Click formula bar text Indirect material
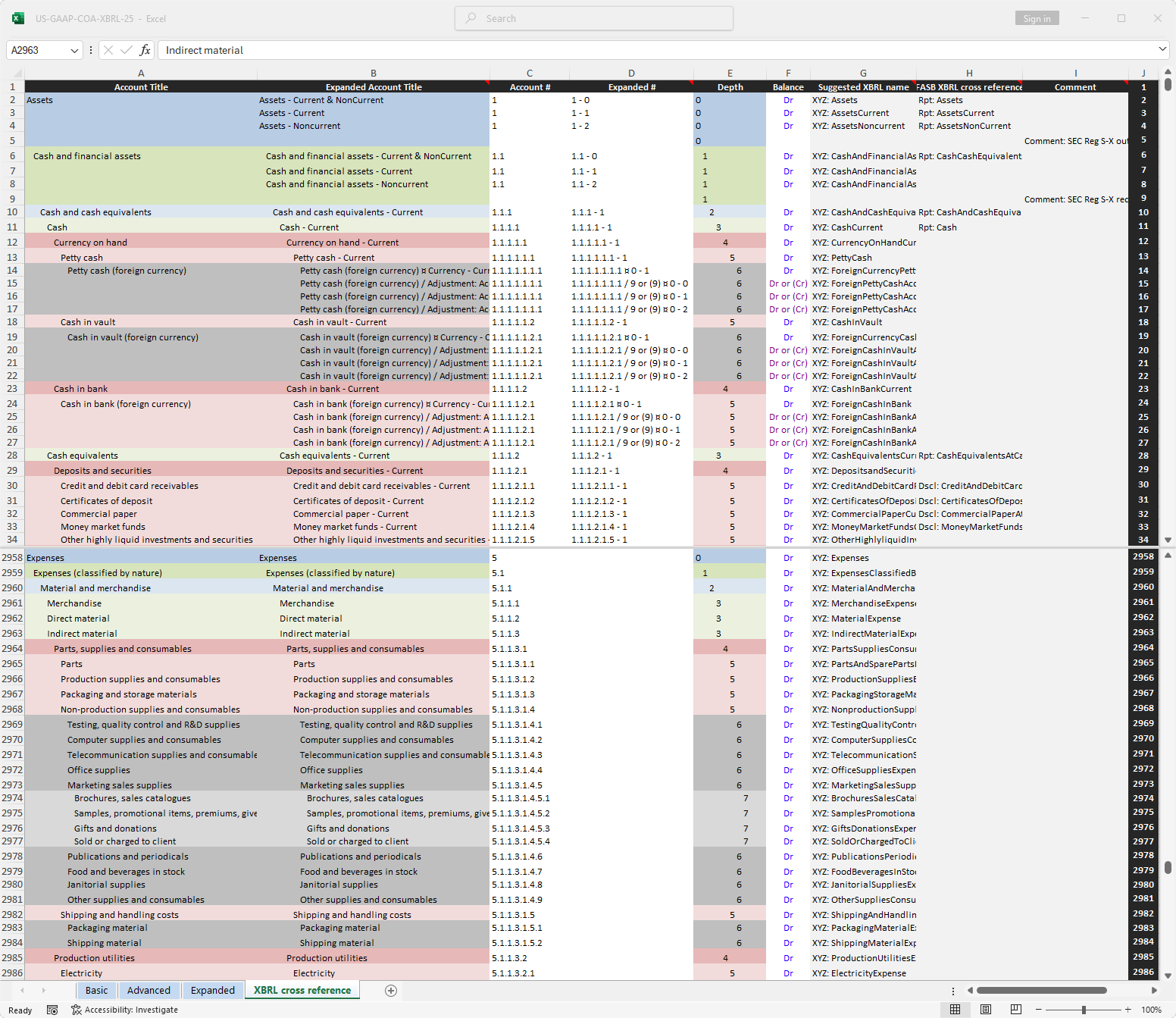 [x=205, y=50]
